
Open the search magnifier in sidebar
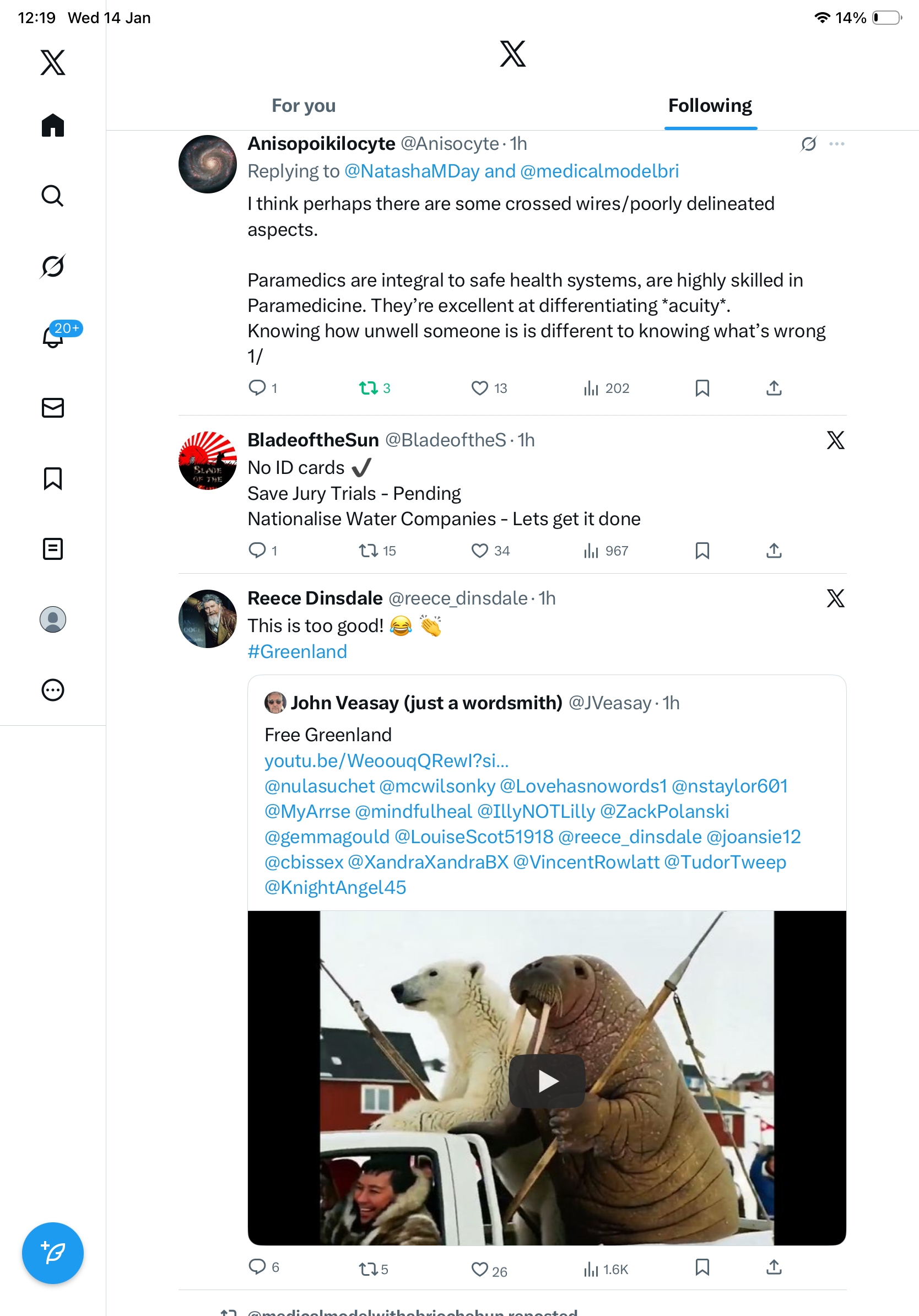point(53,196)
